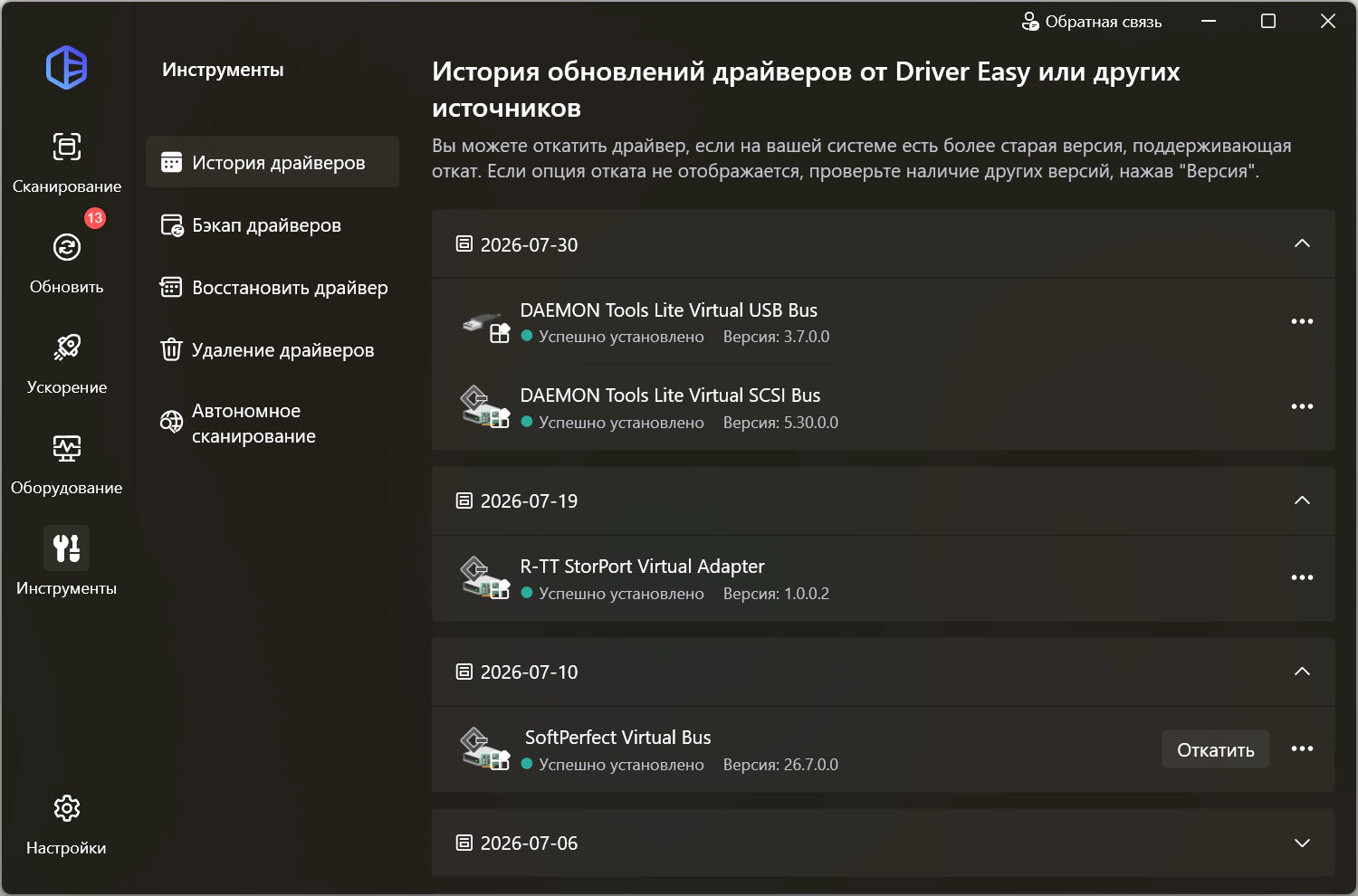1358x896 pixels.
Task: Select Удаление драйверов menu item
Action: click(273, 349)
